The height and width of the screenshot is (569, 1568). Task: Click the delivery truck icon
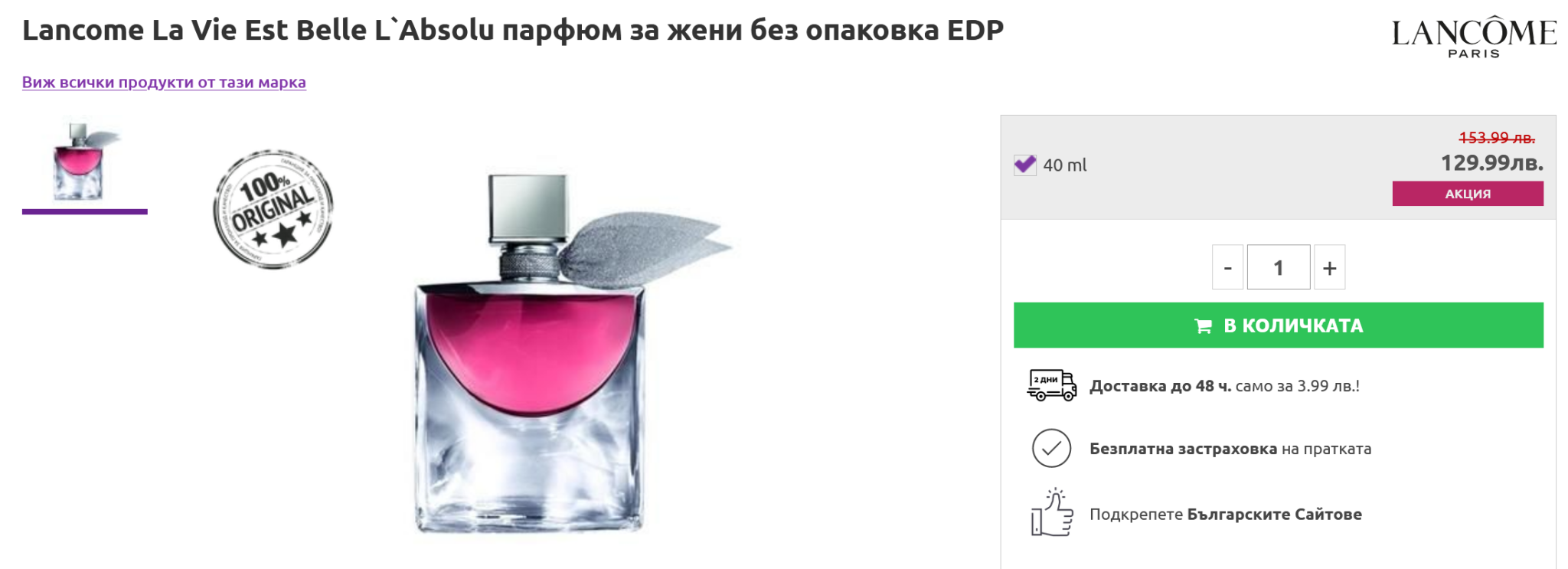pos(1051,385)
